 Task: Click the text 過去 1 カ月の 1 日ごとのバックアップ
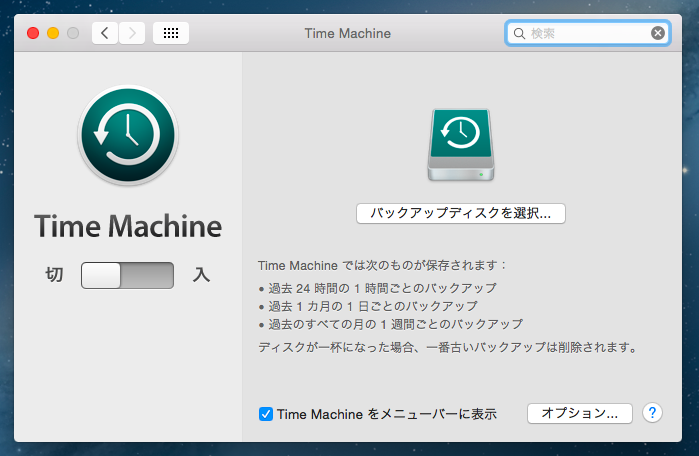373,306
